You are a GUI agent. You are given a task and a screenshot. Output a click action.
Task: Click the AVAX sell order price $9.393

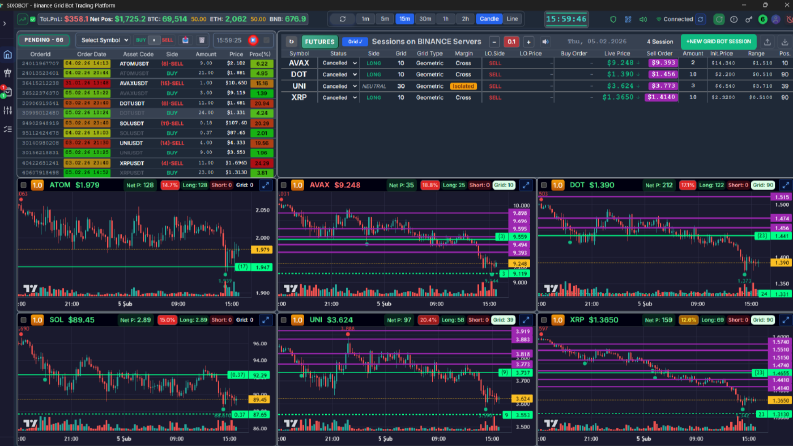[x=663, y=63]
